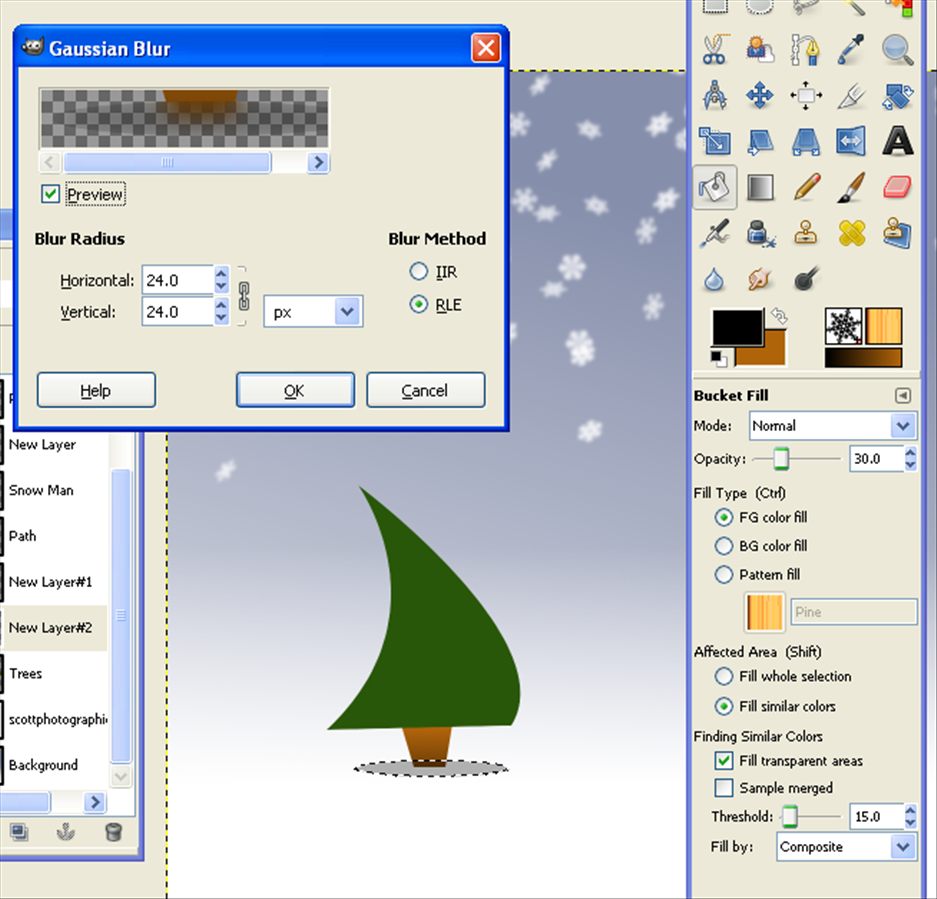
Task: Choose BG color fill type
Action: [723, 546]
